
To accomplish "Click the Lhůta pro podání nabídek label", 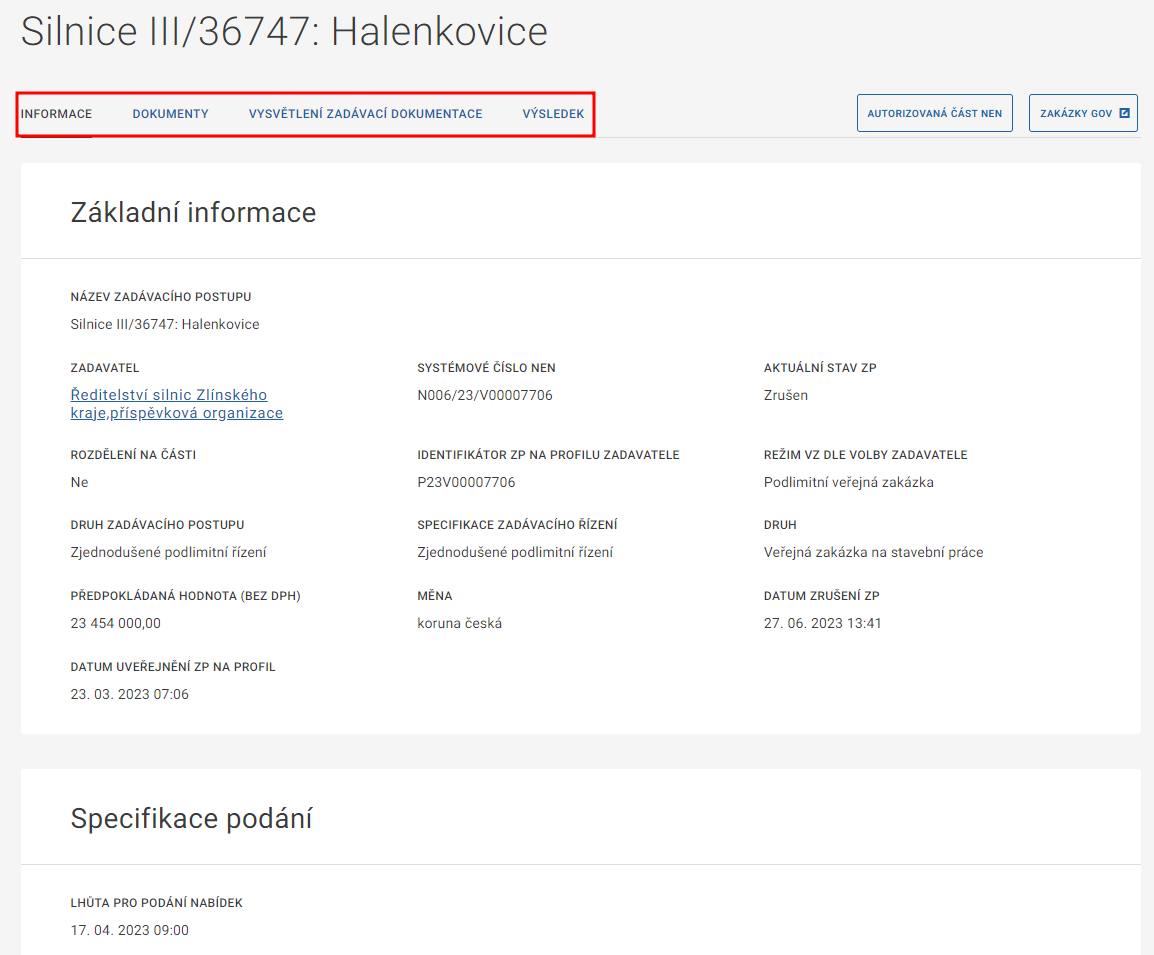I will (157, 903).
